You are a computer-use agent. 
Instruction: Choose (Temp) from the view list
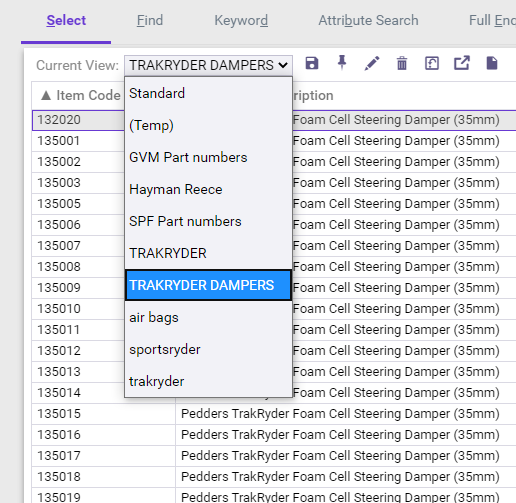[x=208, y=125]
